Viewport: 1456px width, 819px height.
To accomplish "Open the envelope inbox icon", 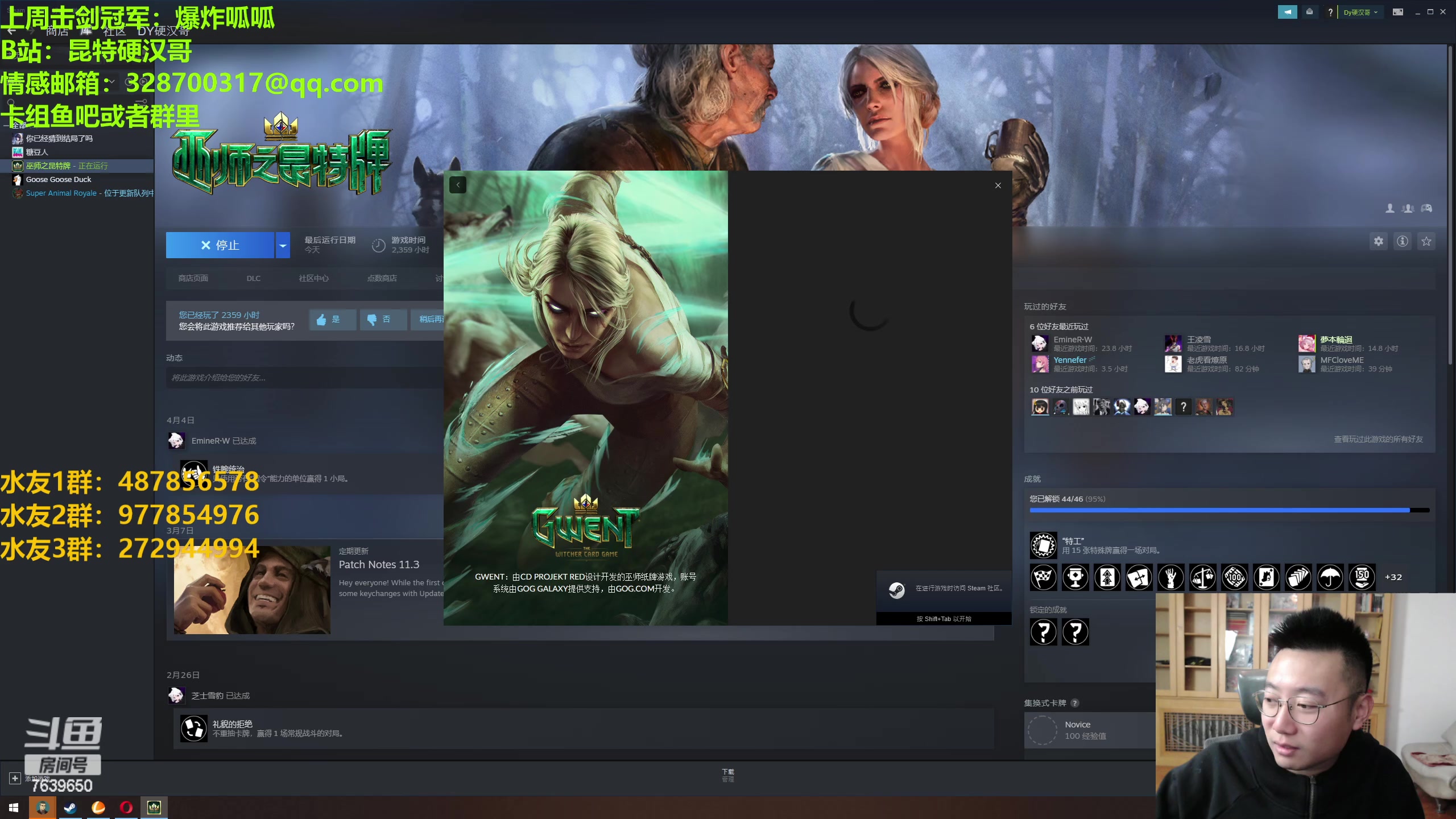I will tap(1309, 12).
